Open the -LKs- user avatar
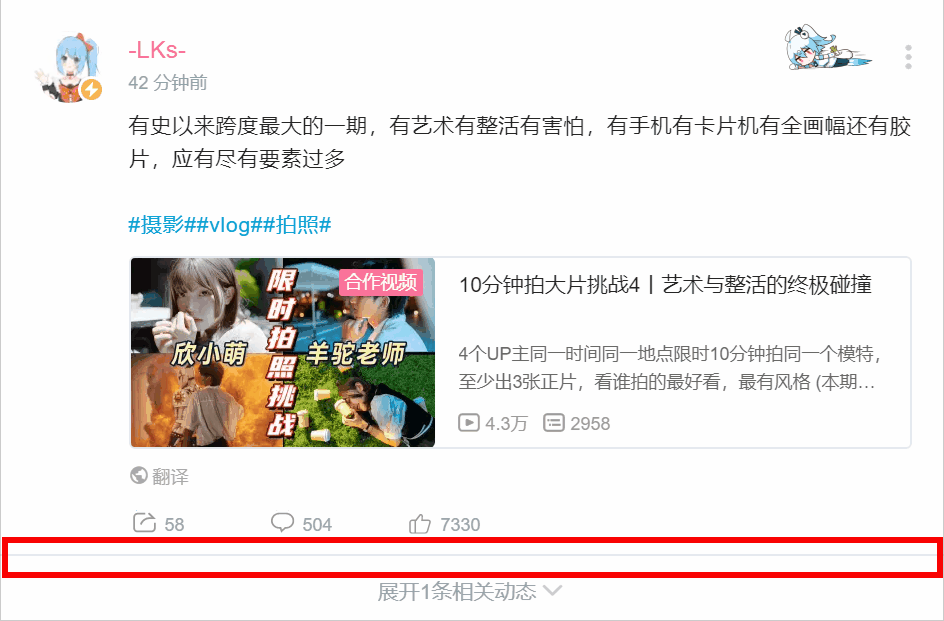This screenshot has width=944, height=621. [68, 68]
